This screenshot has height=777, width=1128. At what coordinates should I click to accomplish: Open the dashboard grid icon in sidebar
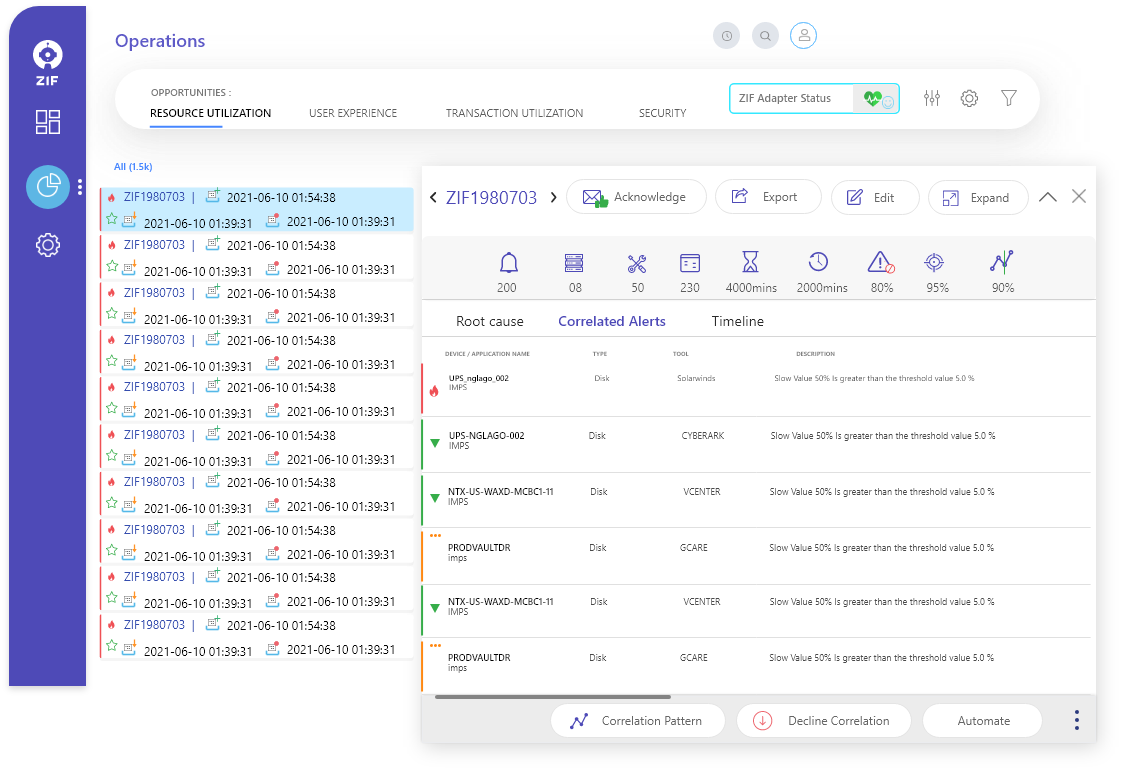point(48,122)
